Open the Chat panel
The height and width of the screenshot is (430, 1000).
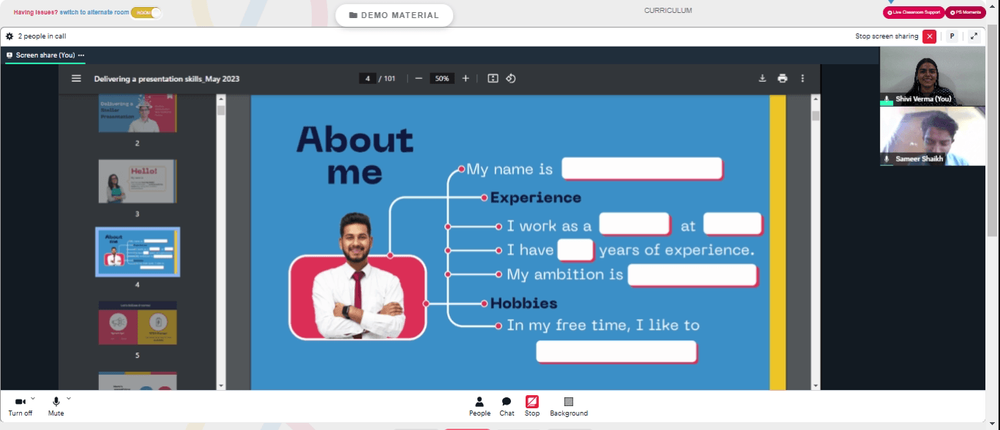(506, 406)
